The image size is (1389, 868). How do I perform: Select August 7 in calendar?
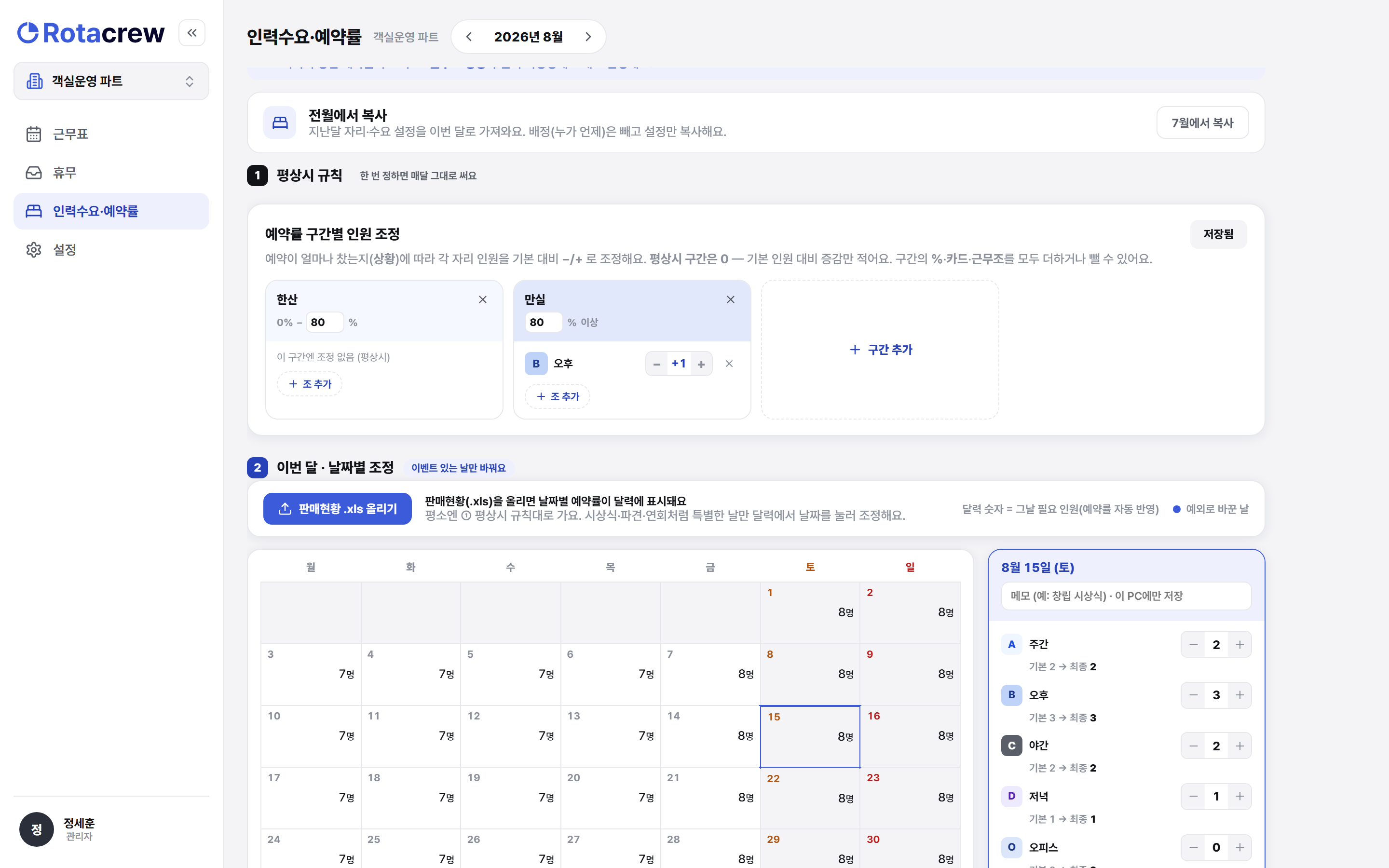pos(710,675)
